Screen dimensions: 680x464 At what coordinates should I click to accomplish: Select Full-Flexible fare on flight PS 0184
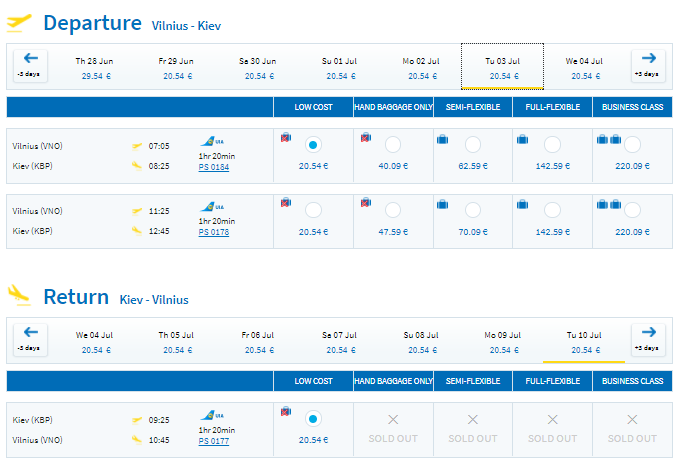coord(552,144)
